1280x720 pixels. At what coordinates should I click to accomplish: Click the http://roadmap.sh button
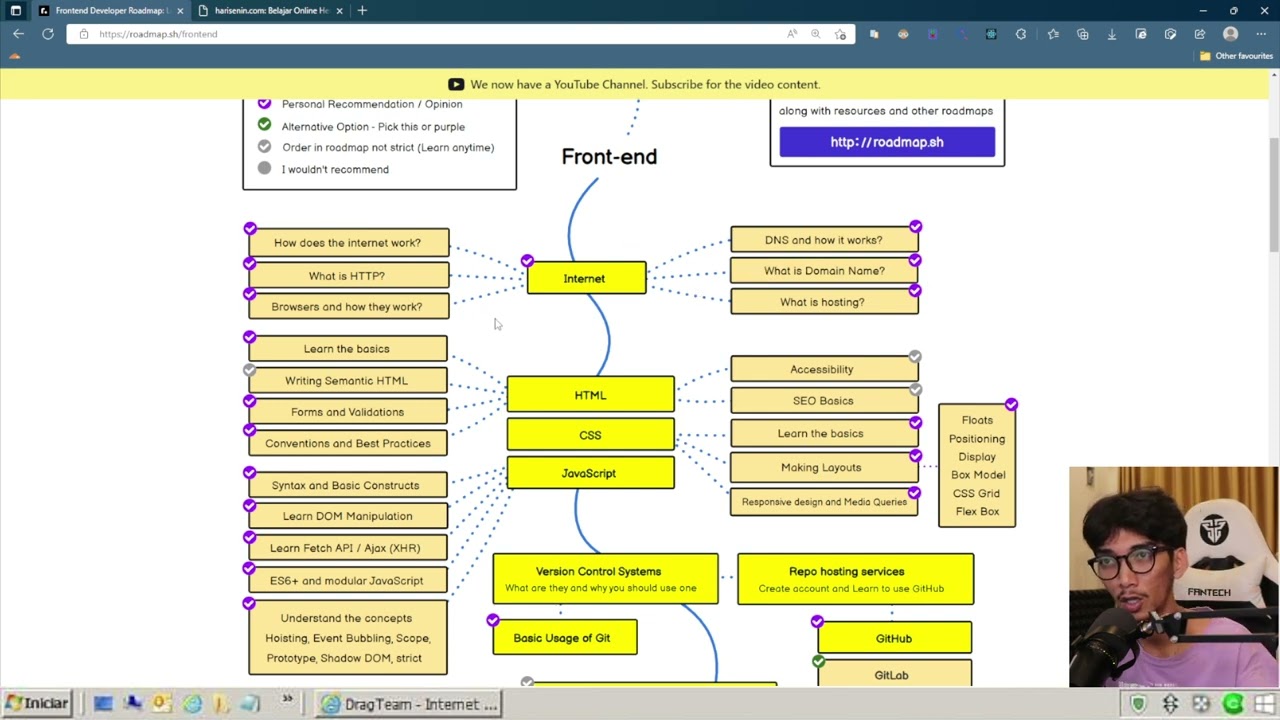click(886, 142)
